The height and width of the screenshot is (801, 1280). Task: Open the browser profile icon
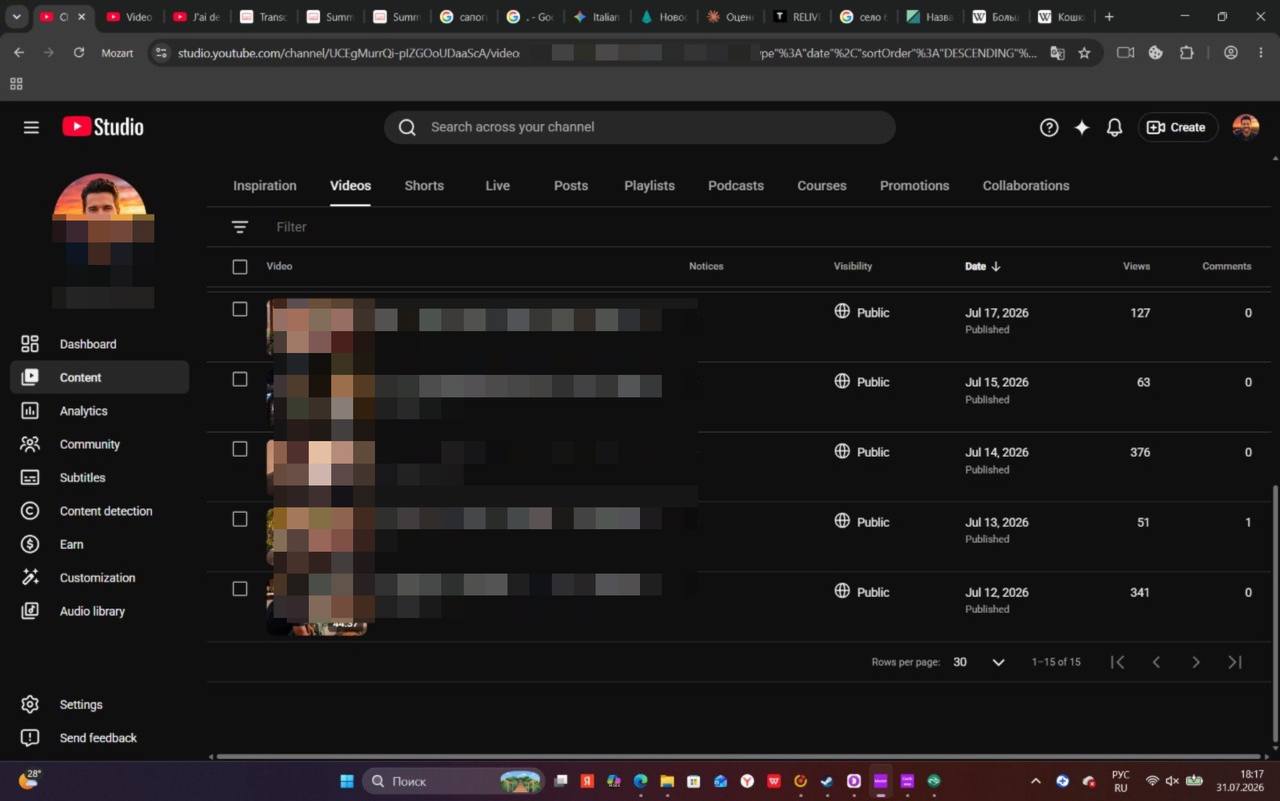point(1231,53)
